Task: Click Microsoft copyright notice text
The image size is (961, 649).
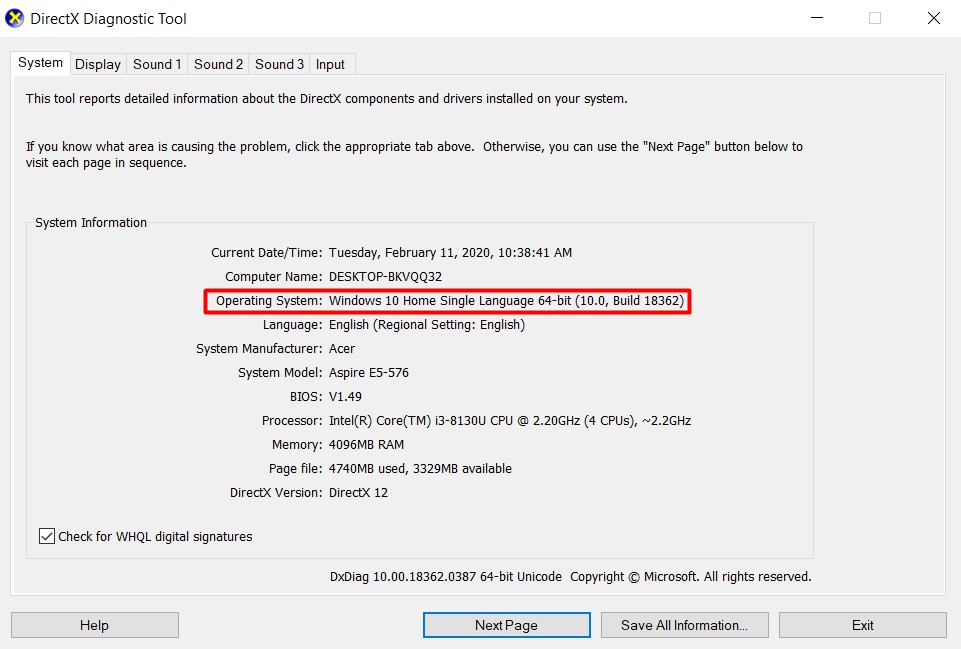Action: 691,577
